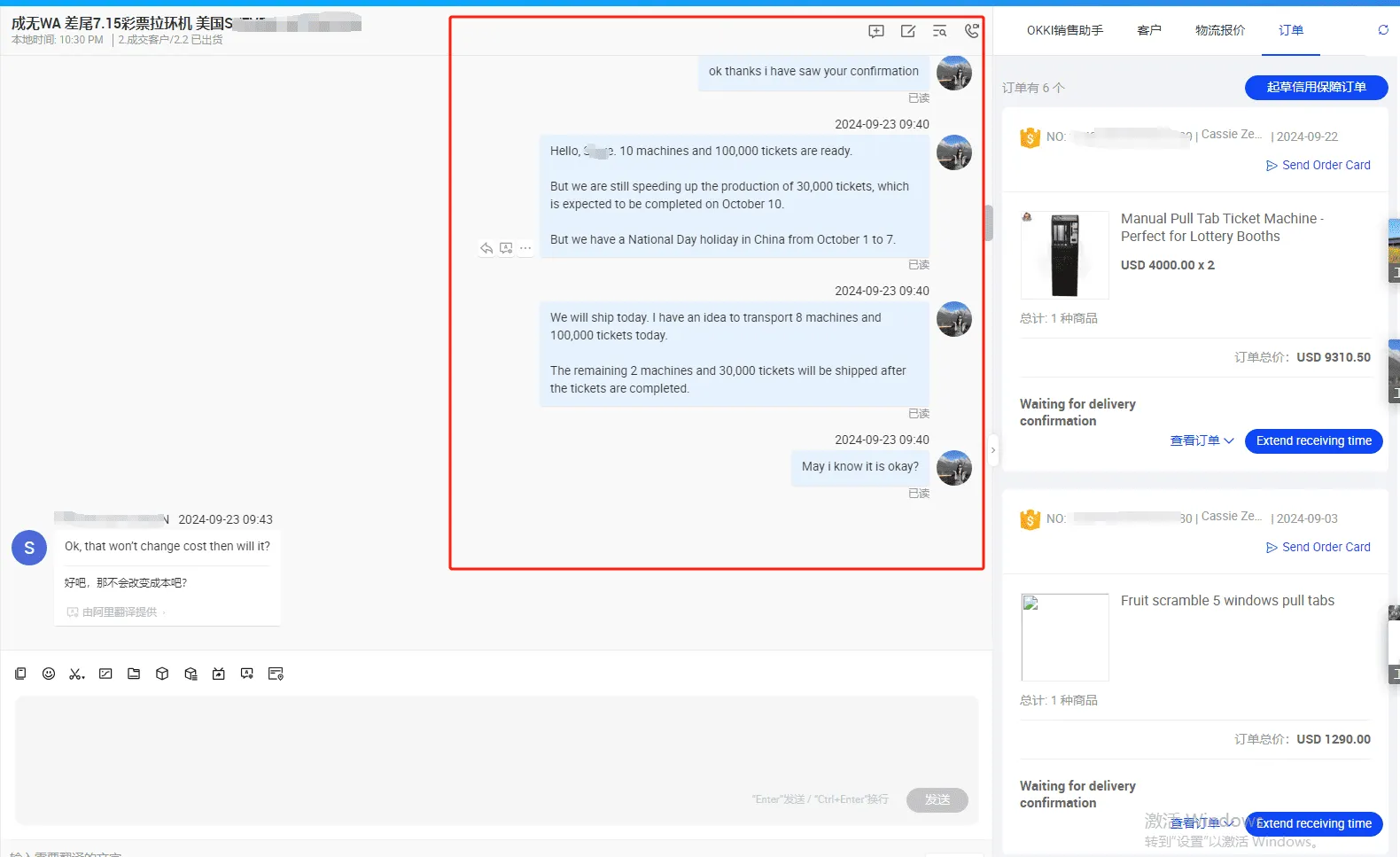The image size is (1400, 857).
Task: Click the live share TV icon
Action: [219, 674]
